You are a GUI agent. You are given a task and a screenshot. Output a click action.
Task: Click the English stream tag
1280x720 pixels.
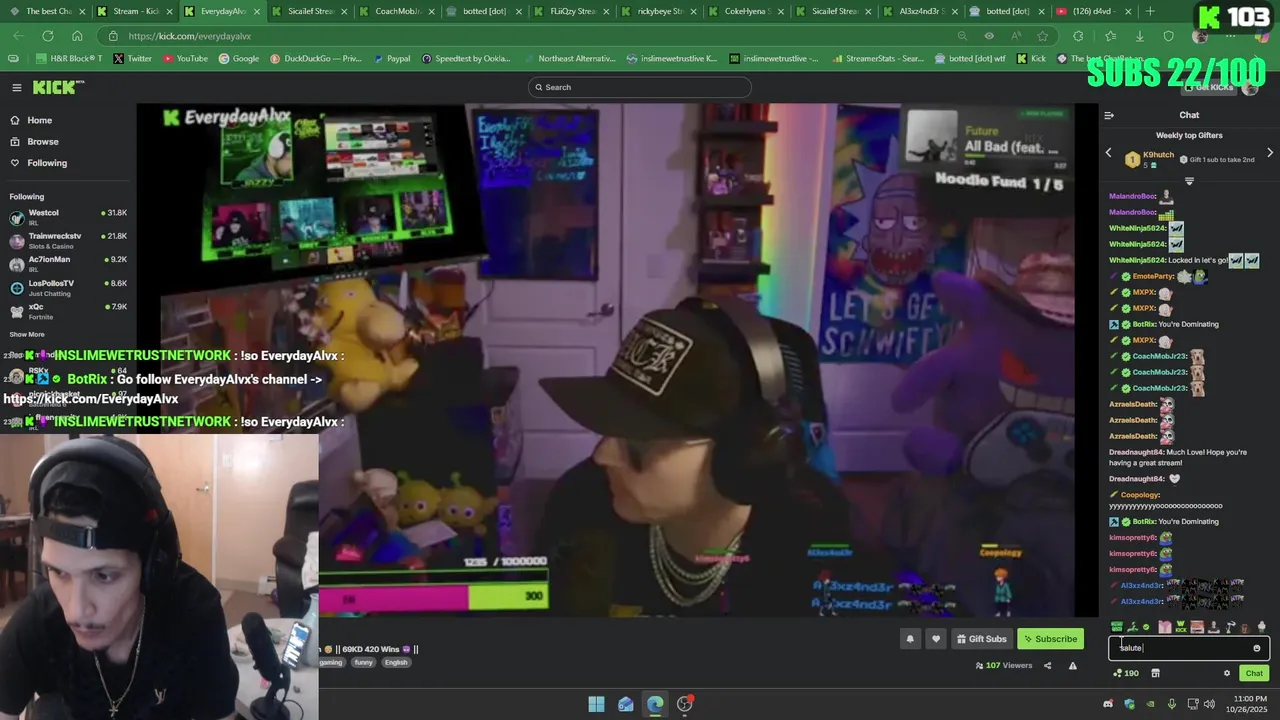point(396,662)
